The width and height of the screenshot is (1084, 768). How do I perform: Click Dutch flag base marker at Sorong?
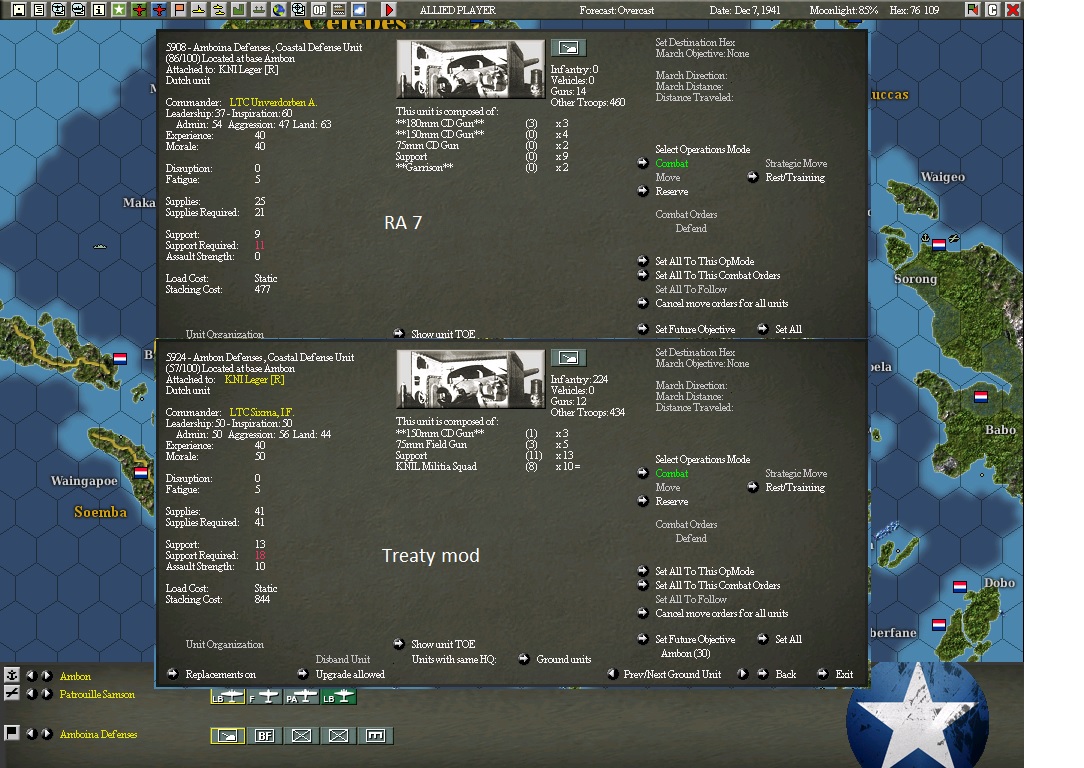click(x=939, y=244)
